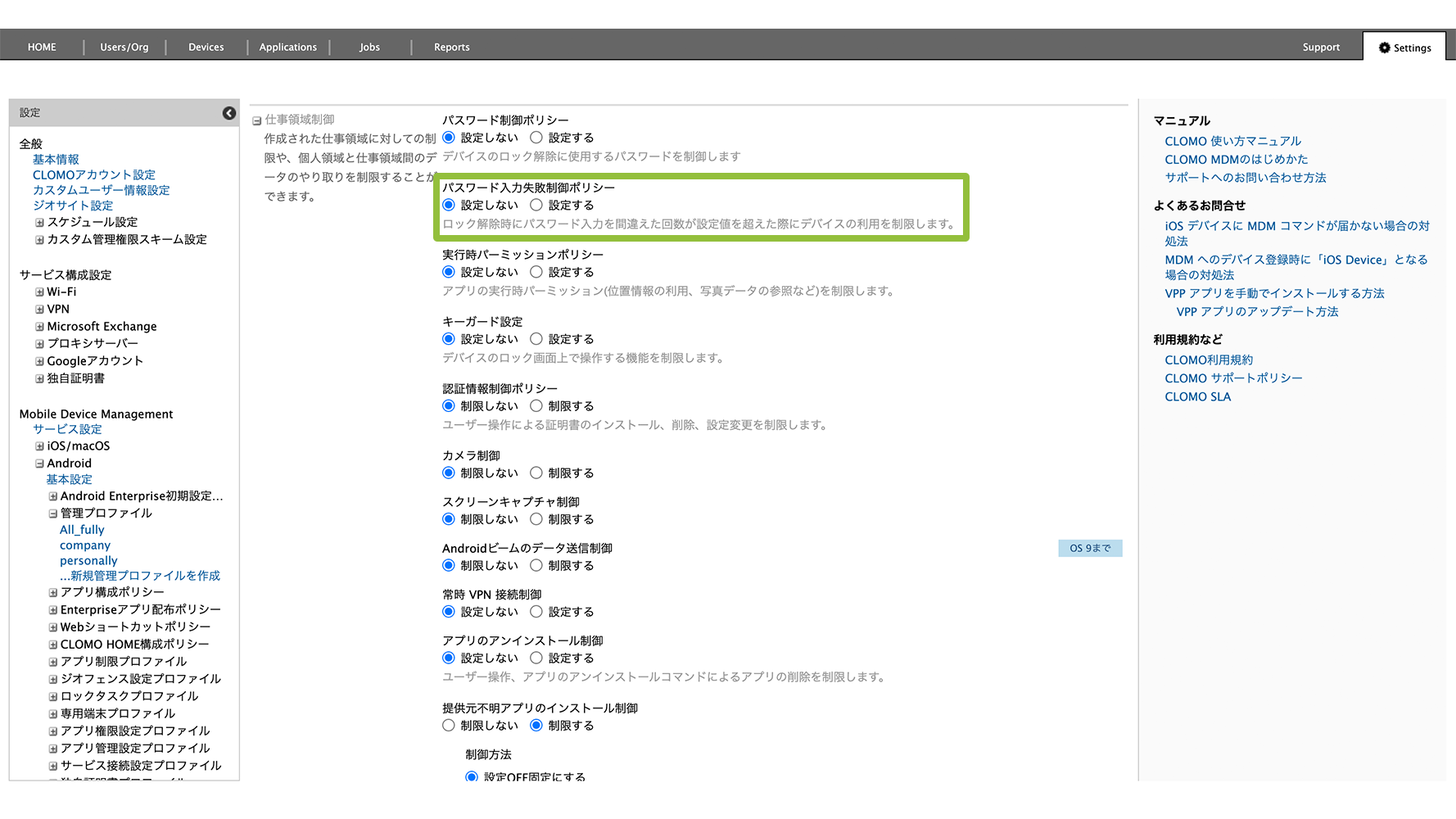Select 制限する for カメラ制御
Screen dimensions: 1456x819
point(536,473)
